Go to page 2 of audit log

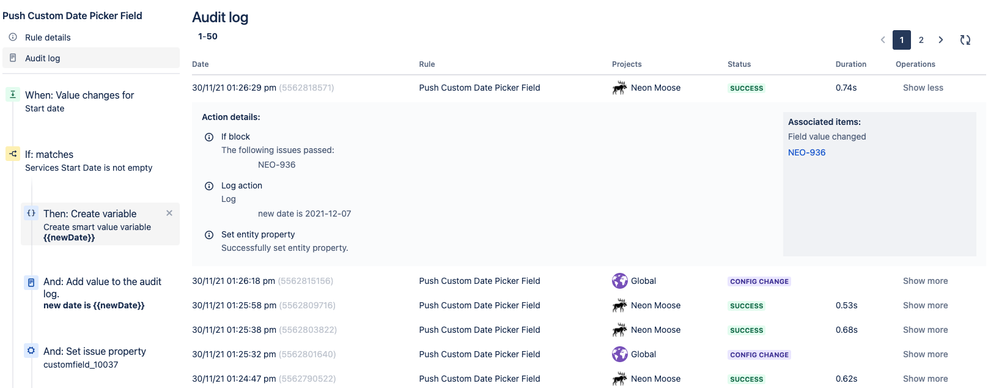click(921, 40)
